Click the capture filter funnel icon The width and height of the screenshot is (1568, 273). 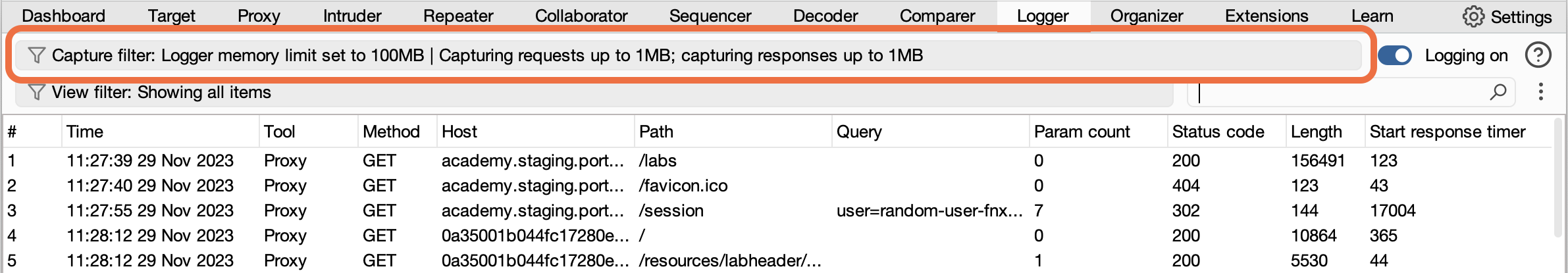[x=36, y=55]
